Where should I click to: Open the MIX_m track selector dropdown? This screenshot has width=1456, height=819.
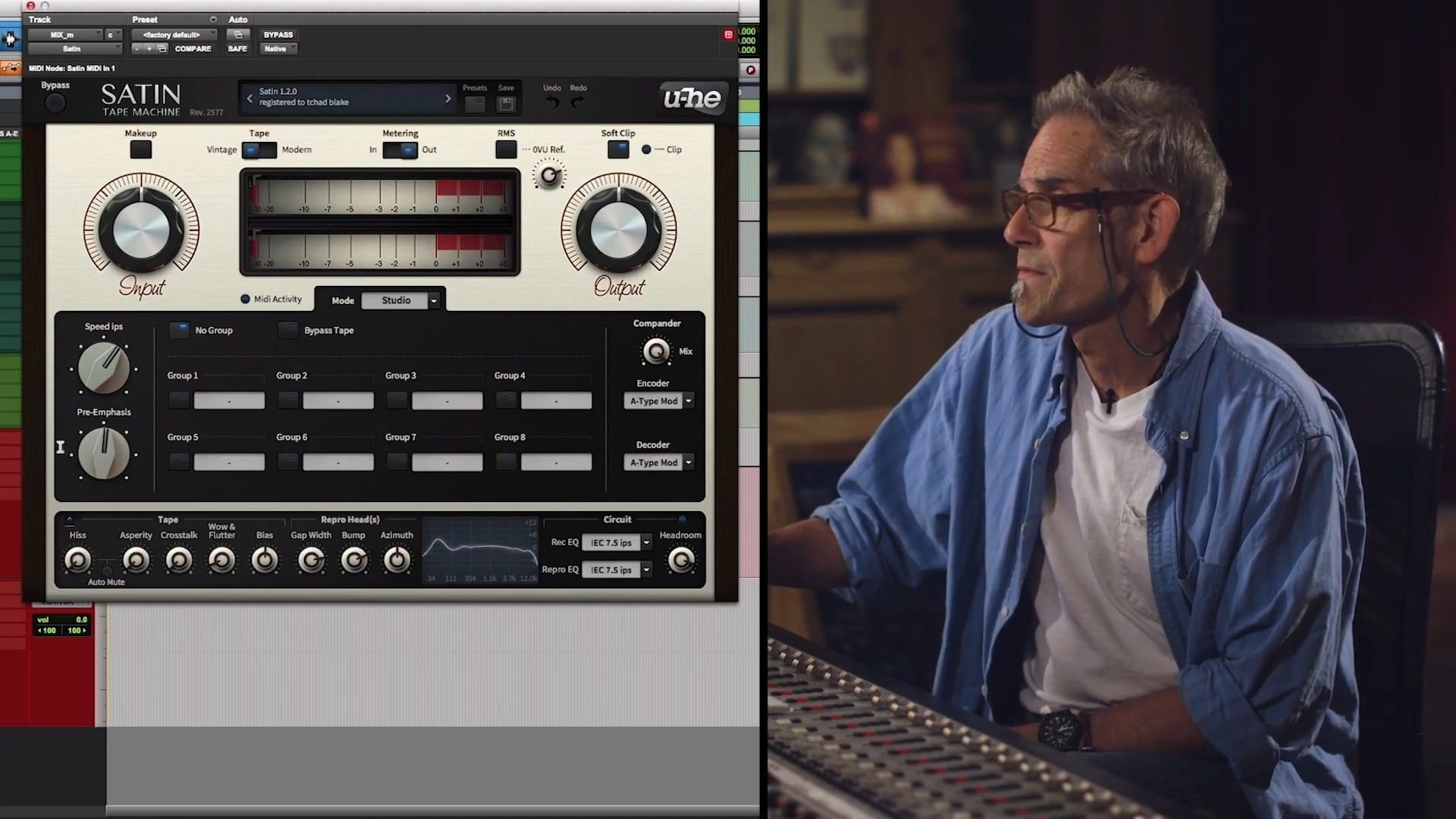click(x=64, y=35)
